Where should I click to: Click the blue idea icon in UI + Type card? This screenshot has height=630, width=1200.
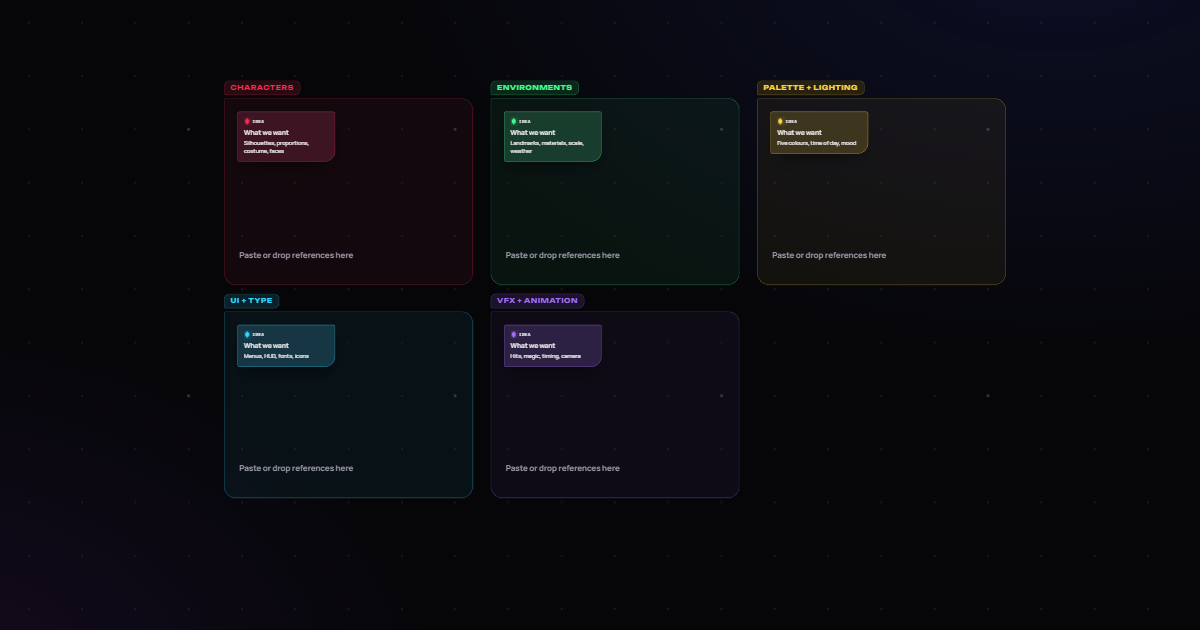point(247,334)
